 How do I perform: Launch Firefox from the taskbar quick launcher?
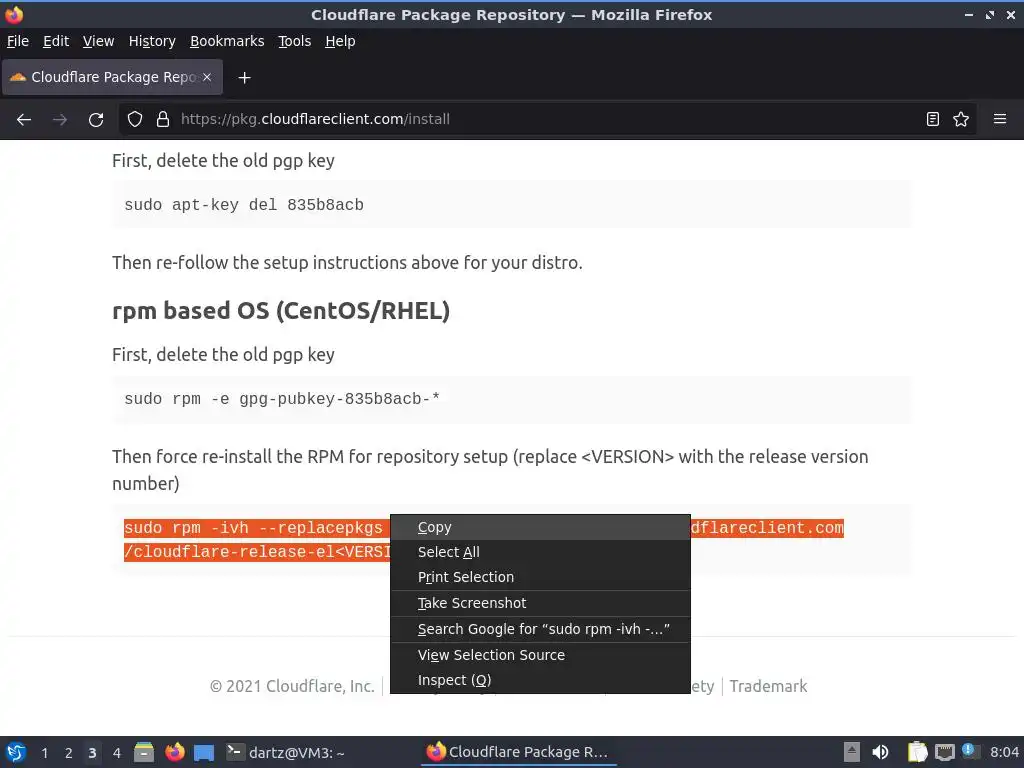tap(174, 752)
